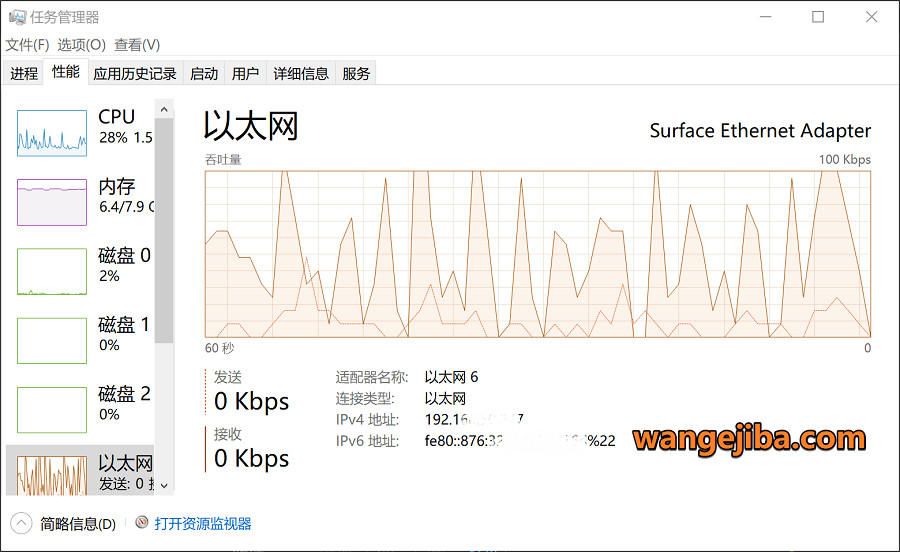The width and height of the screenshot is (900, 552).
Task: Switch to the 应用历史记录 tab
Action: [x=135, y=73]
